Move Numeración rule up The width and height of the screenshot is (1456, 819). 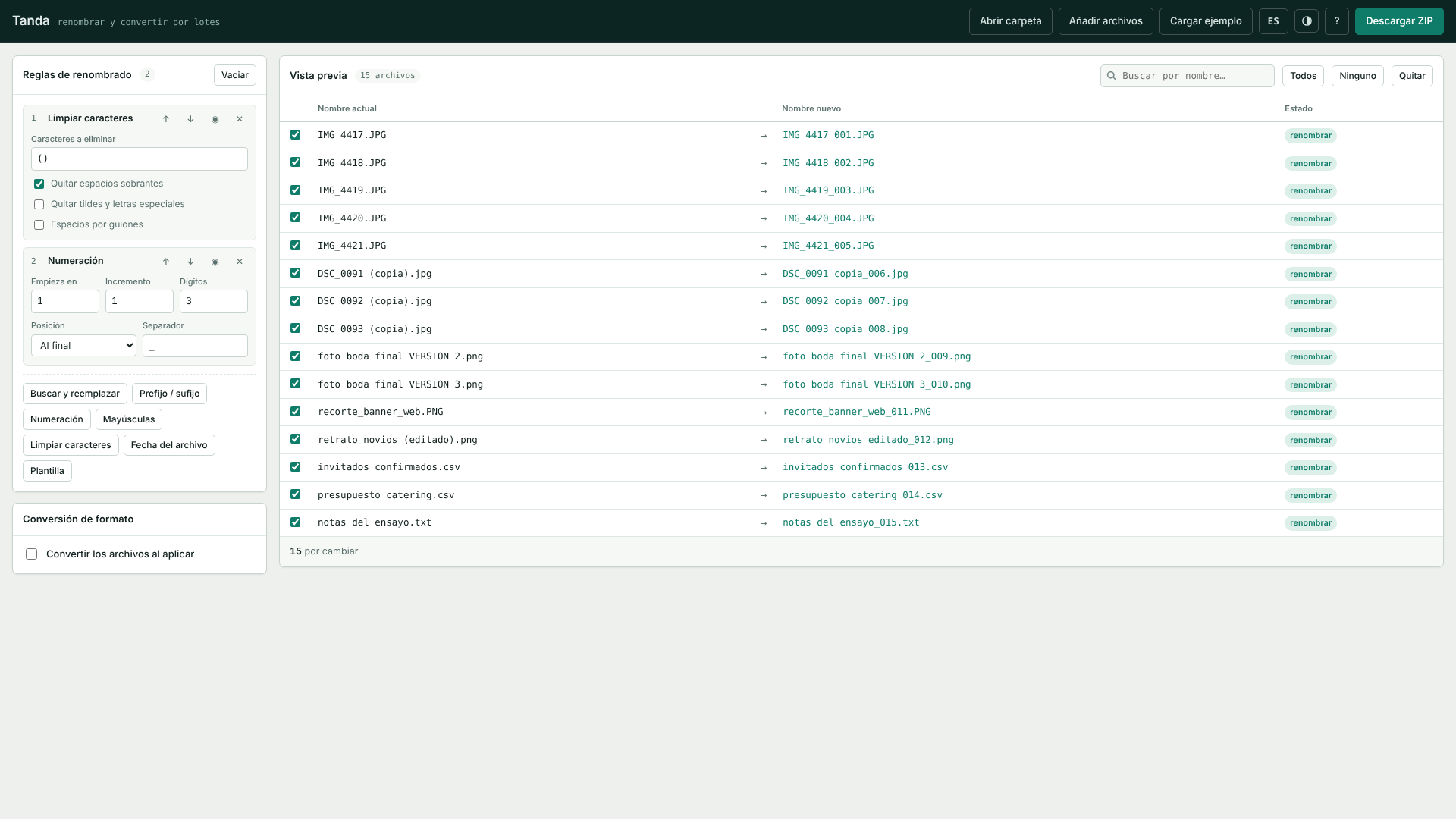pos(166,262)
